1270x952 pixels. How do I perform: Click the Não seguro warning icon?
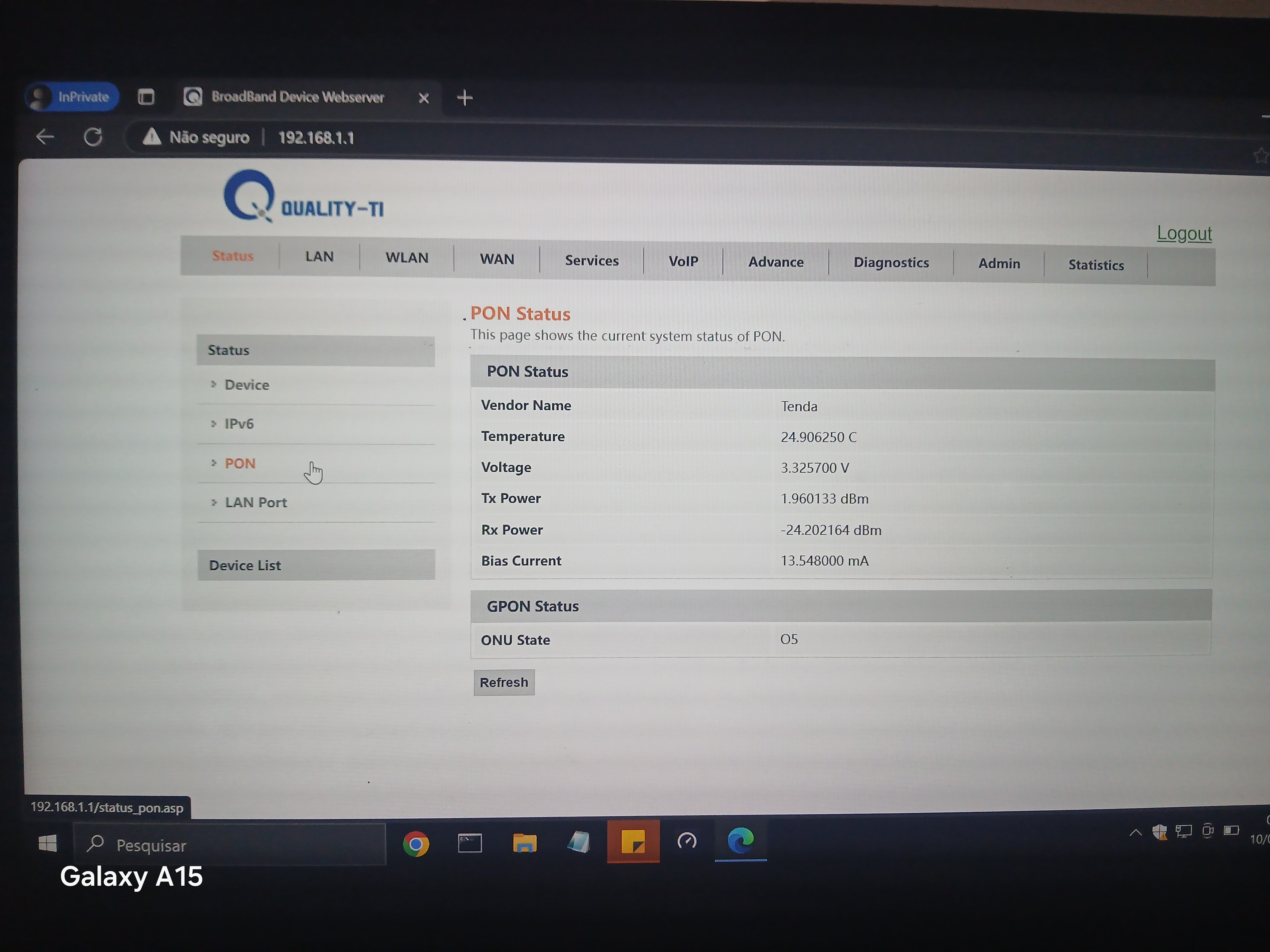pyautogui.click(x=152, y=137)
